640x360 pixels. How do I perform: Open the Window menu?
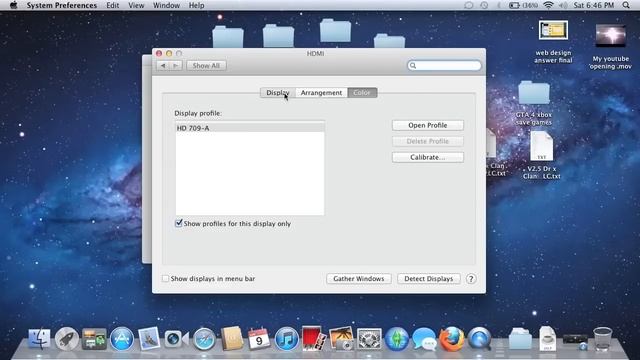(166, 5)
